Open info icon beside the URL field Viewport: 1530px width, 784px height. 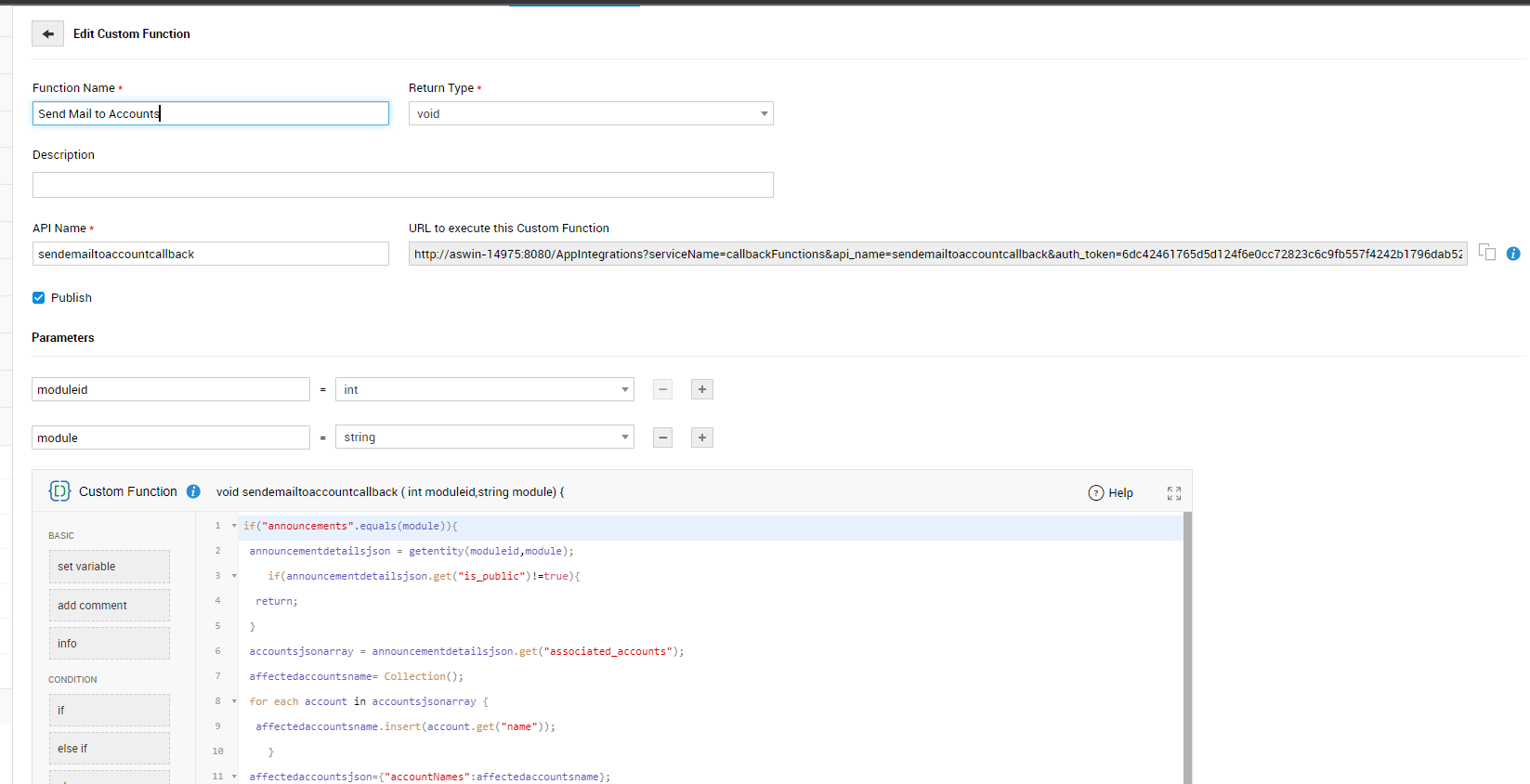(1513, 254)
